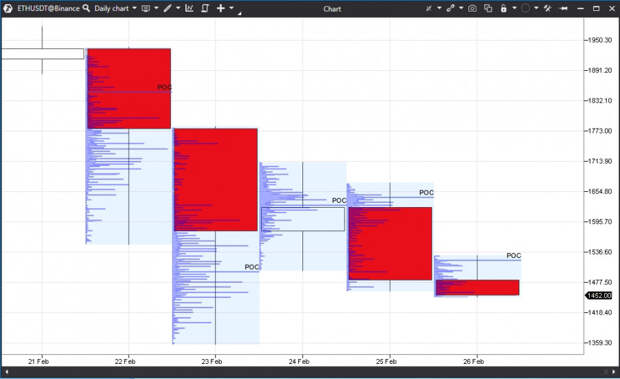This screenshot has width=620, height=379.
Task: Click the duplicate chart windows icon
Action: tap(488, 8)
